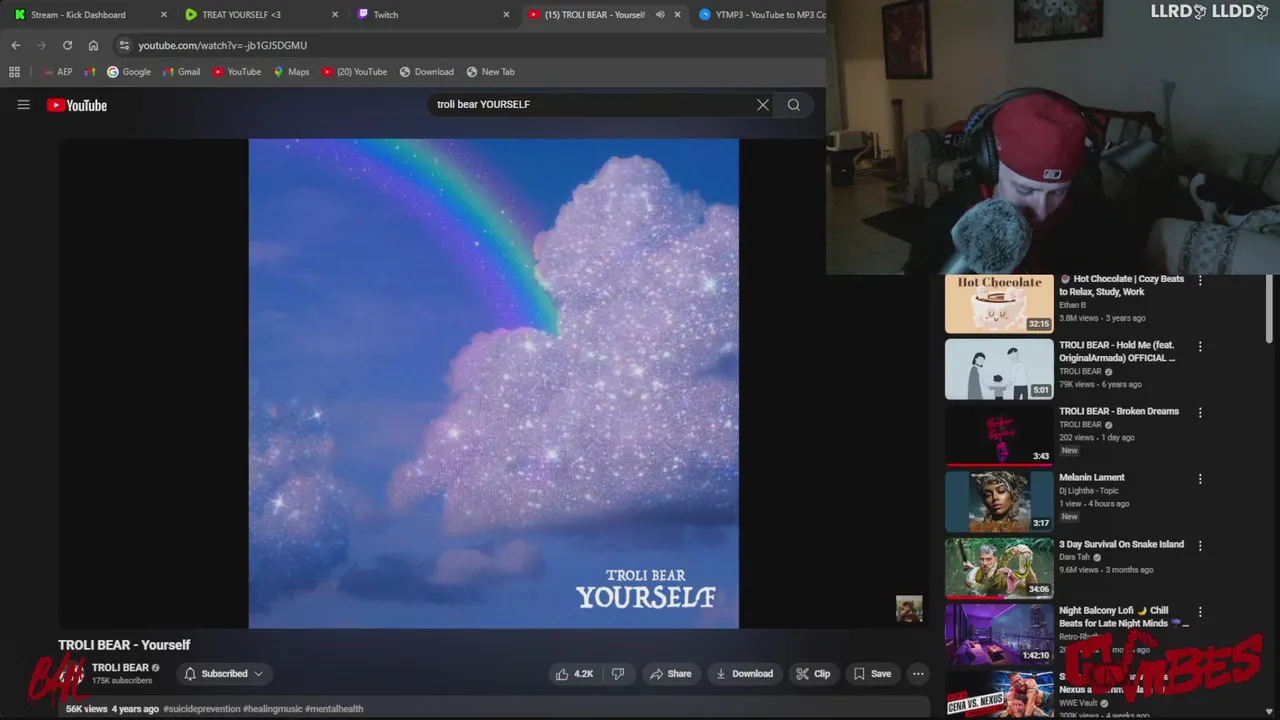Open TROLI BEAR channel avatar
Viewport: 1280px width, 720px height.
pyautogui.click(x=72, y=674)
